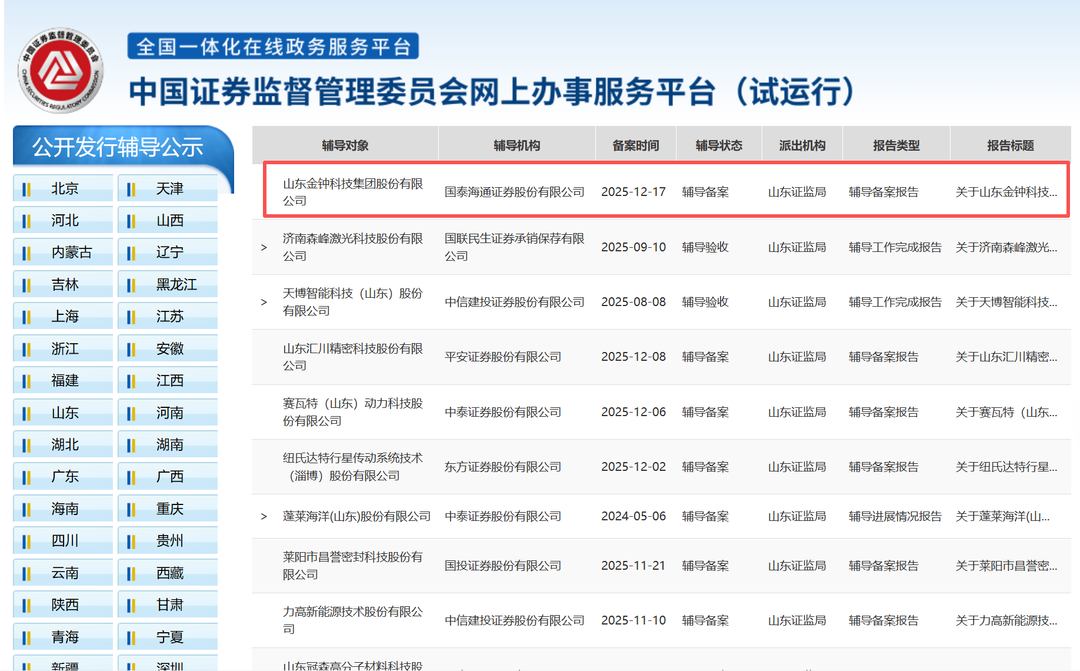1080x671 pixels.
Task: Click the 备案时间 column header
Action: (635, 146)
